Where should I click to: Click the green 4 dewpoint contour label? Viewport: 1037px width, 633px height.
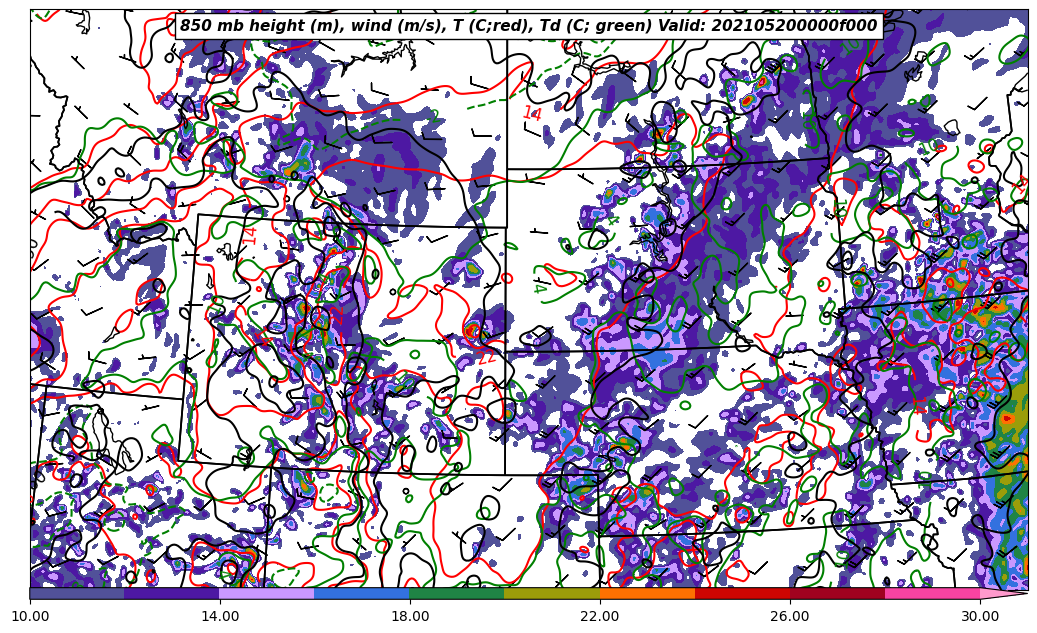coord(540,288)
